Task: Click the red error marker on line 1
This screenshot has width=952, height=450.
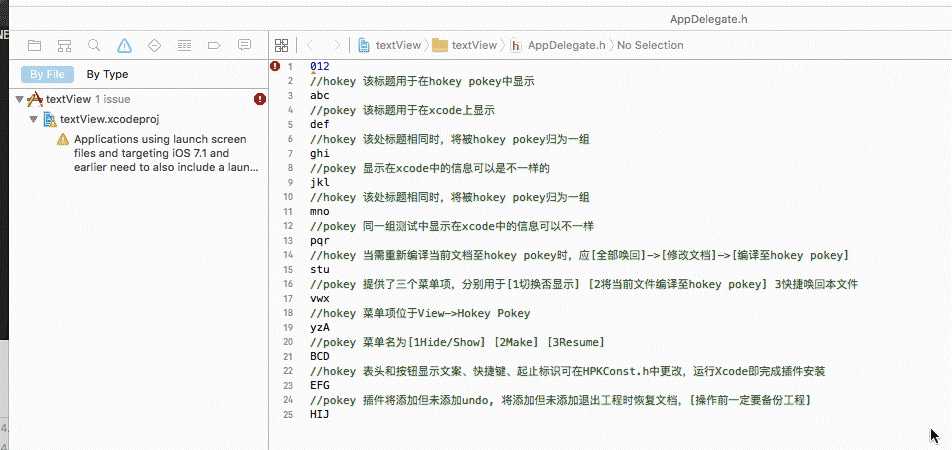Action: click(x=275, y=66)
